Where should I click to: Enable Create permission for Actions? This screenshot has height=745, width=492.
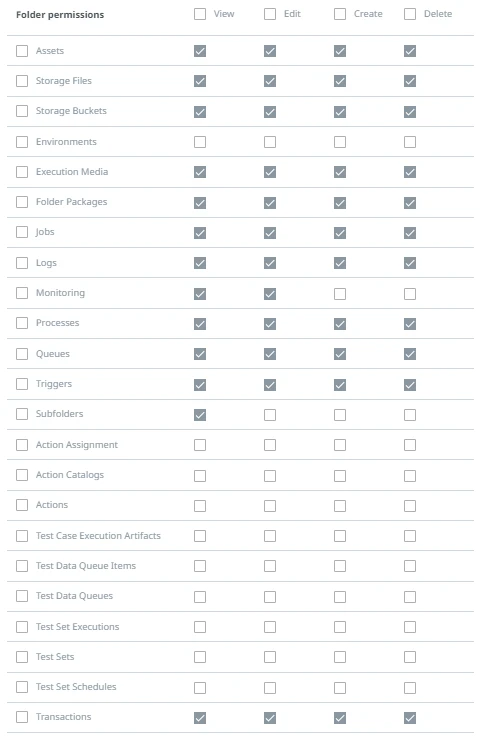(340, 506)
